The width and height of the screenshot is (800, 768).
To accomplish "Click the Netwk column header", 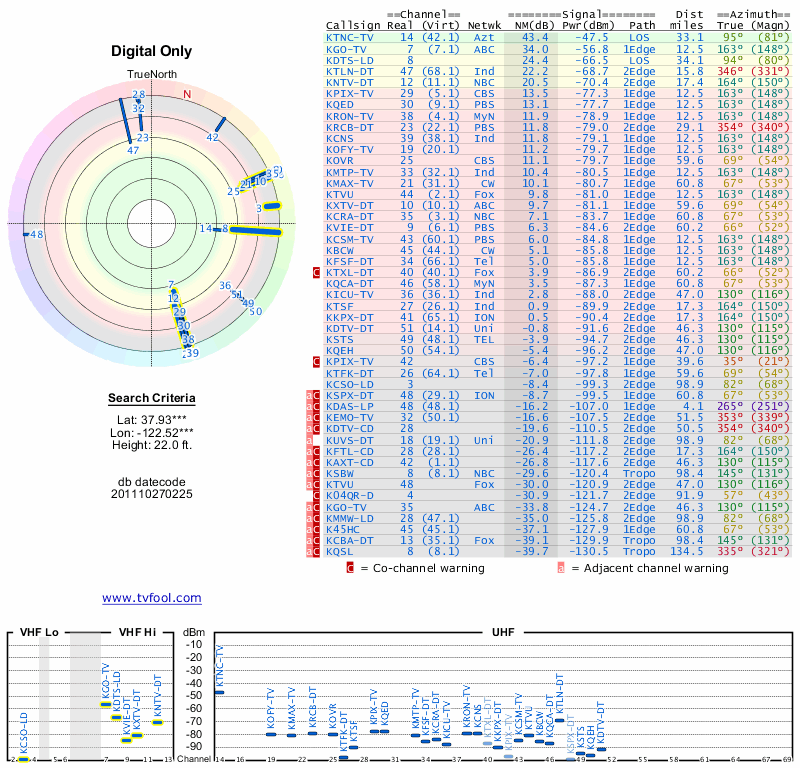I will click(484, 26).
